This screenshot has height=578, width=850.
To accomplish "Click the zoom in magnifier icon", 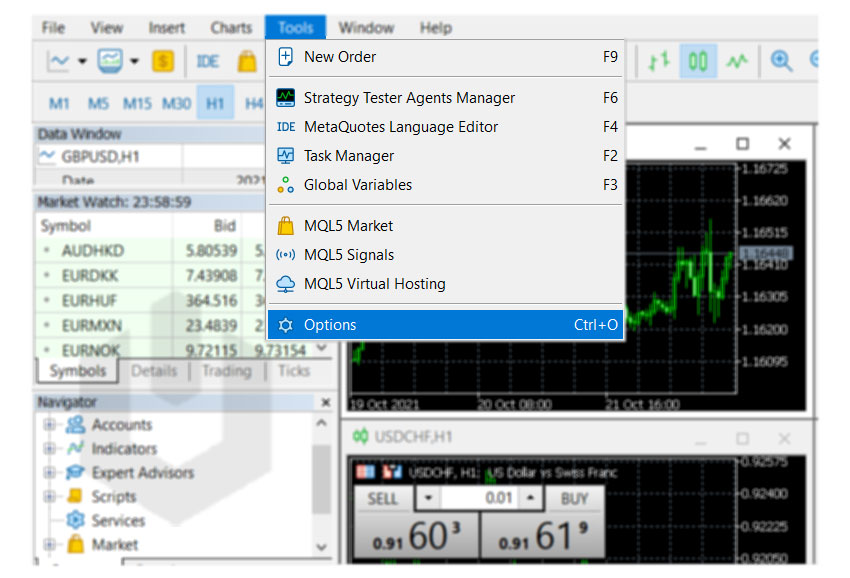I will pos(781,62).
